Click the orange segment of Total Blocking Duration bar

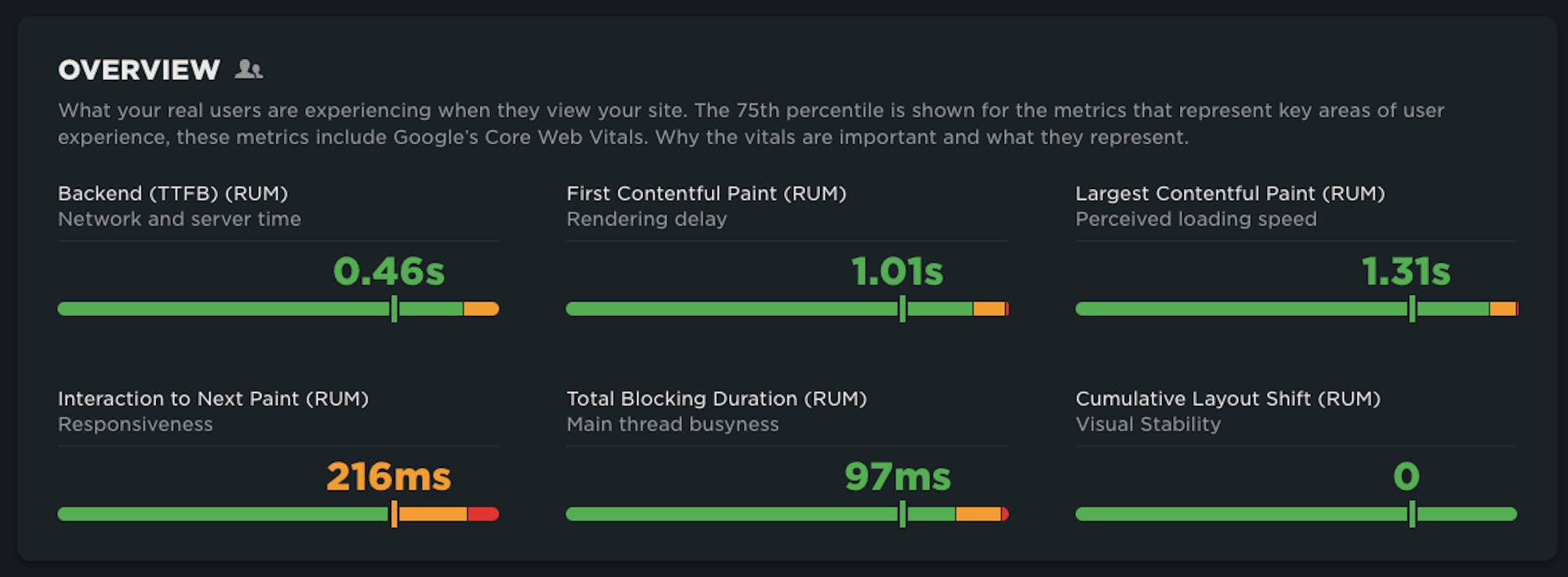pyautogui.click(x=978, y=514)
